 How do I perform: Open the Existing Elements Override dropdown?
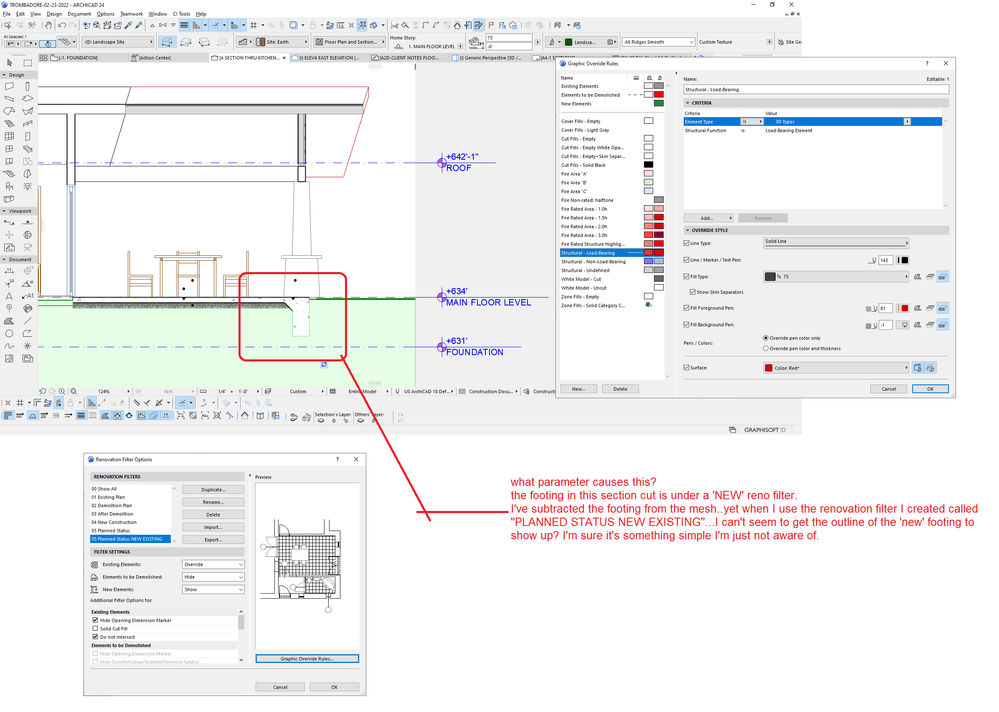click(x=213, y=565)
